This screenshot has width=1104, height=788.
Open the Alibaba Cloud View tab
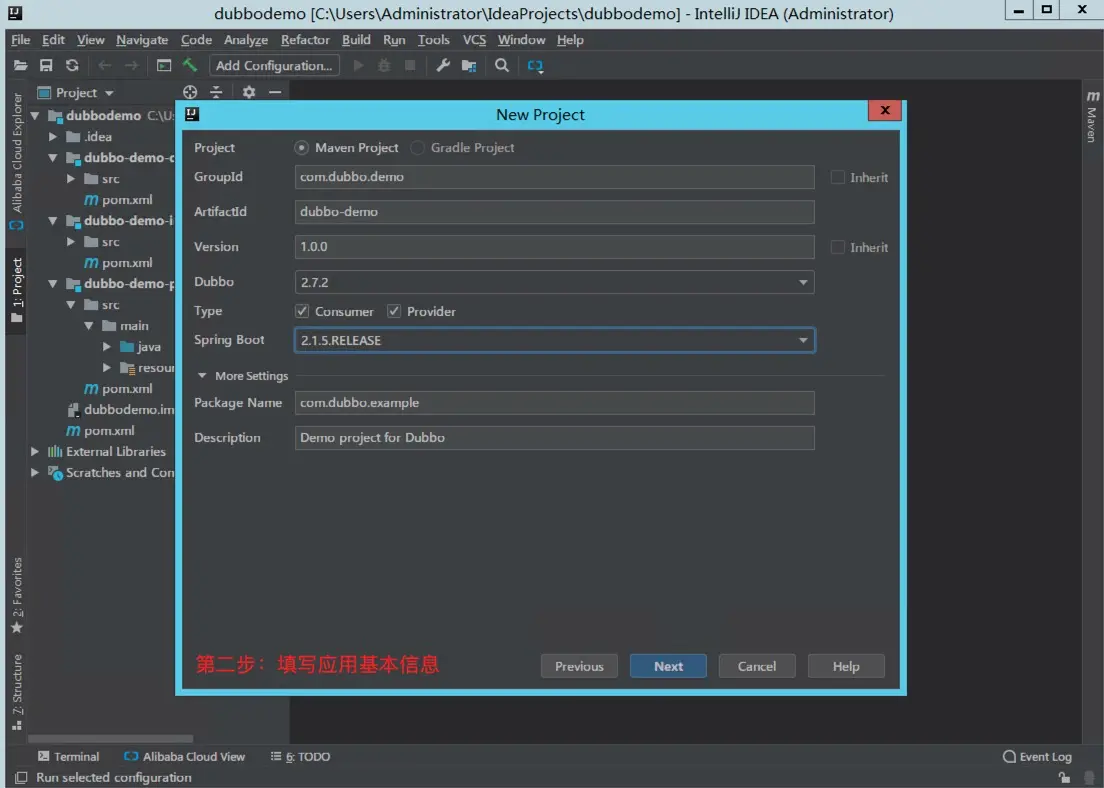click(184, 756)
